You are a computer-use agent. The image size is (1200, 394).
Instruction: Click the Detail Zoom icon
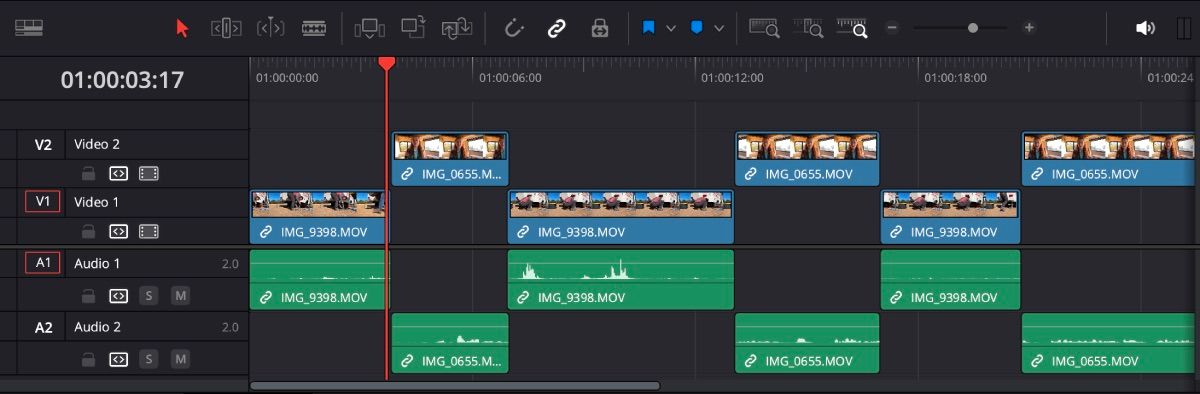808,28
